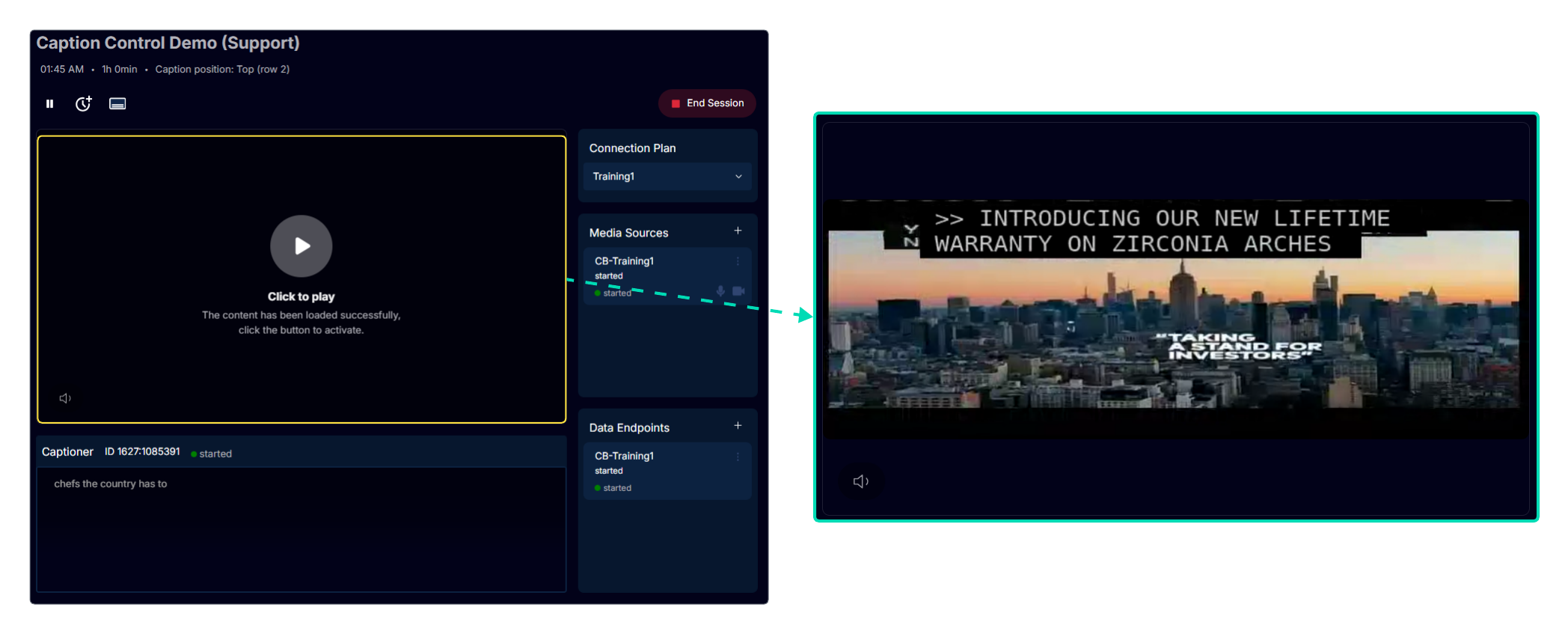
Task: Click the extend session time clock icon
Action: 83,104
